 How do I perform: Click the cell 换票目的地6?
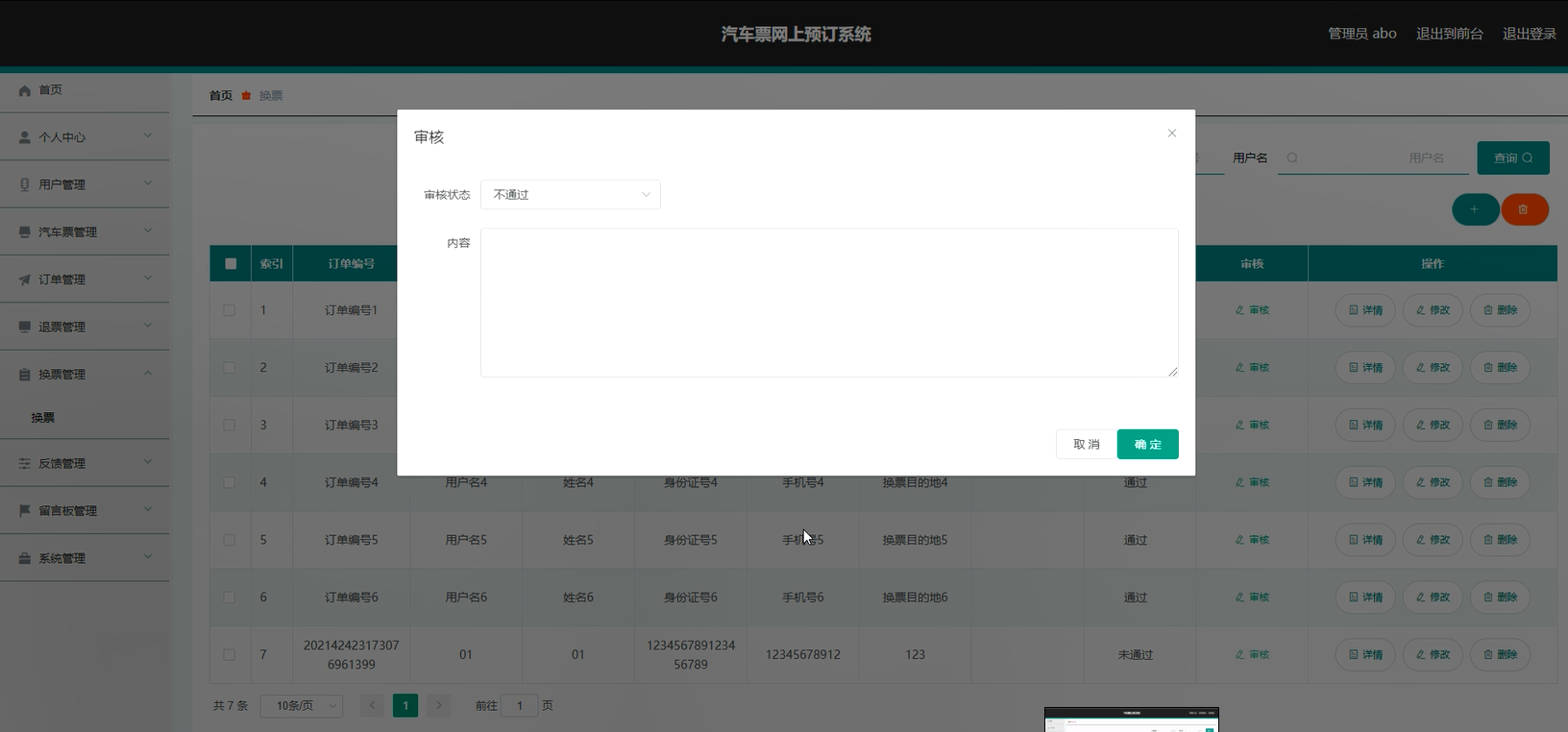(x=915, y=597)
